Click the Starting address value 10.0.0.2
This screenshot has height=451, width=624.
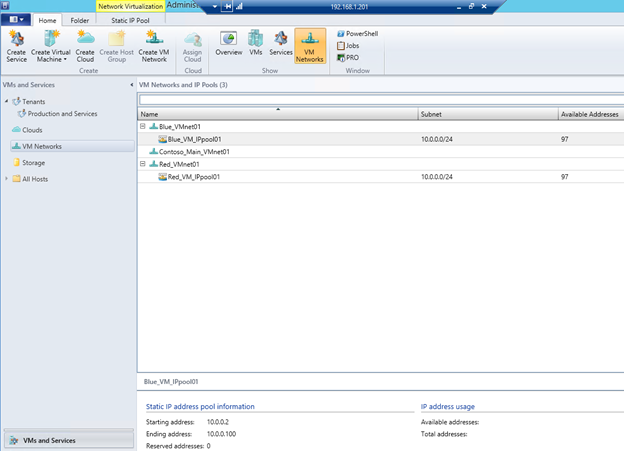click(x=218, y=422)
